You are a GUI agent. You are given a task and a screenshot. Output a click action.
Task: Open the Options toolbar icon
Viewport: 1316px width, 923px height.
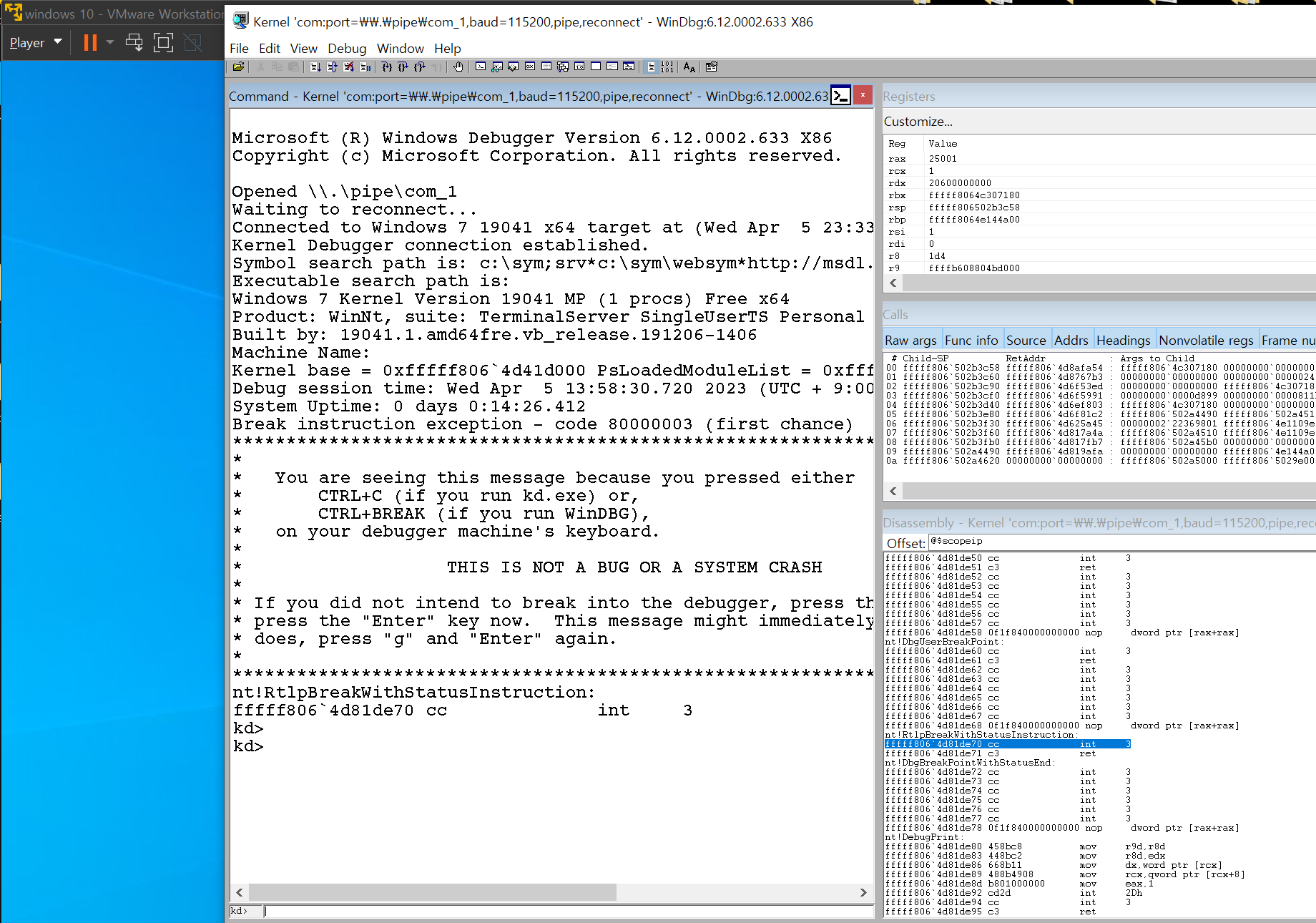pos(712,67)
